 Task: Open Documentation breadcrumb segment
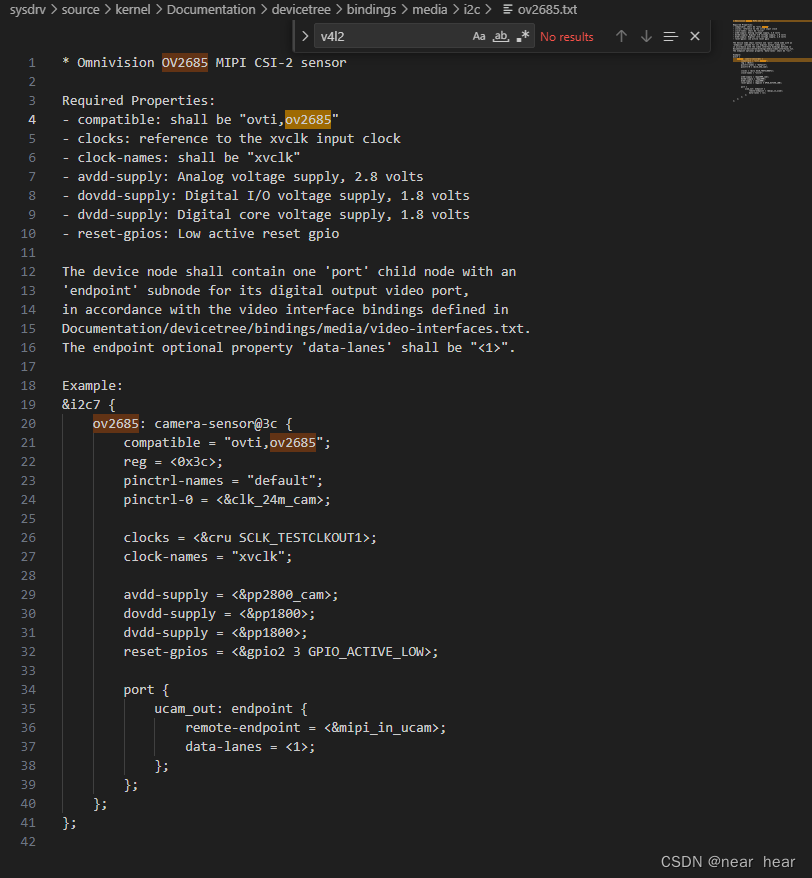click(211, 10)
